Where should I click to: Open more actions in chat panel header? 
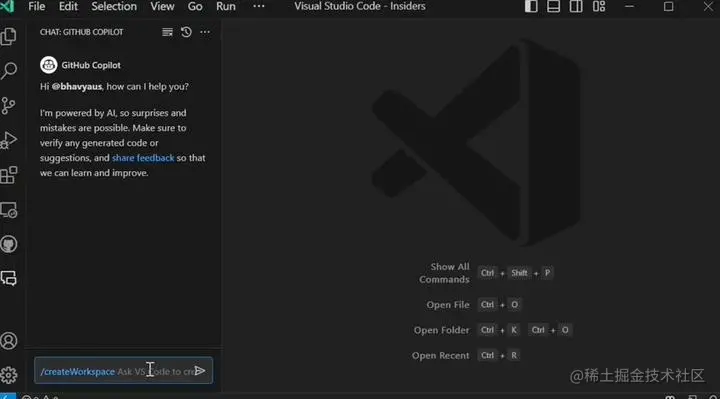point(205,32)
